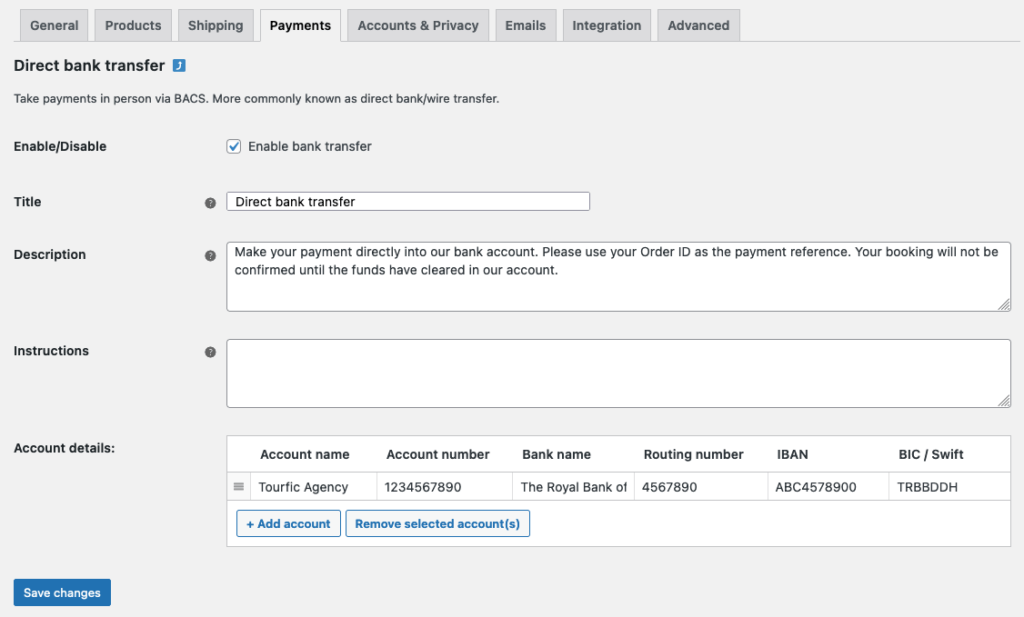Image resolution: width=1024 pixels, height=617 pixels.
Task: Click inside the Title text field
Action: (408, 201)
